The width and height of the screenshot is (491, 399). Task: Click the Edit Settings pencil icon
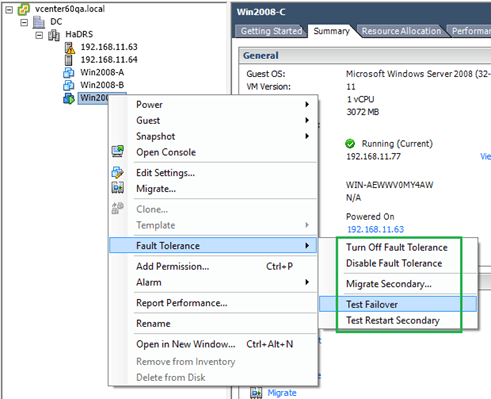117,172
